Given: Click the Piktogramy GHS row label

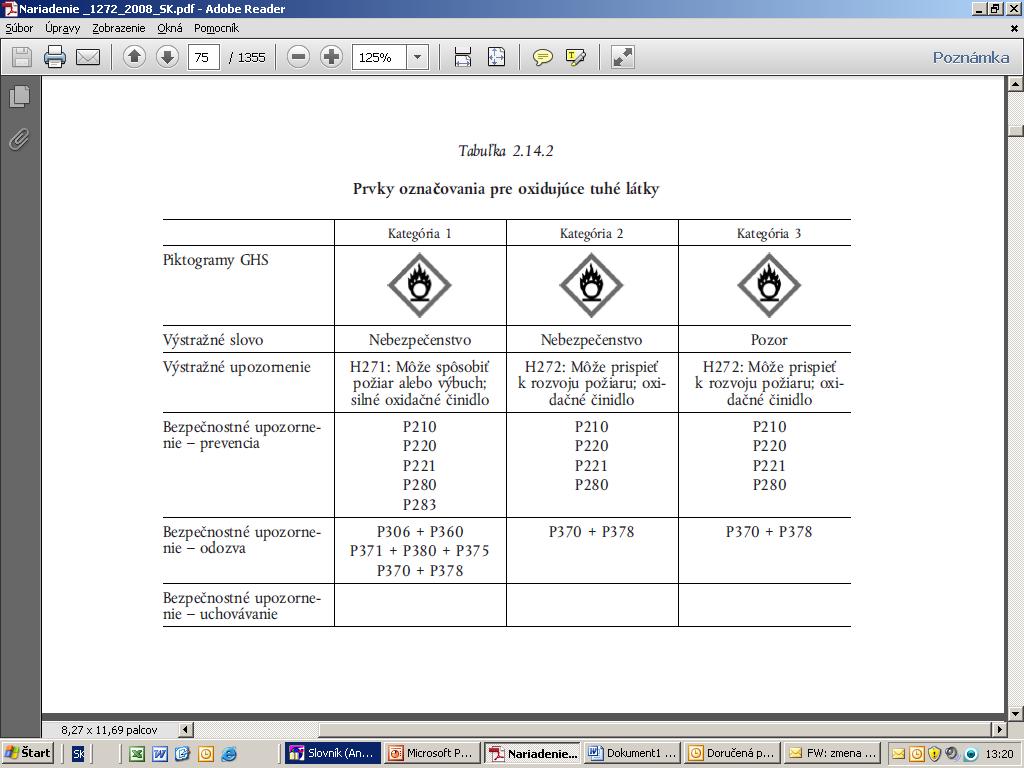Looking at the screenshot, I should click(x=216, y=261).
